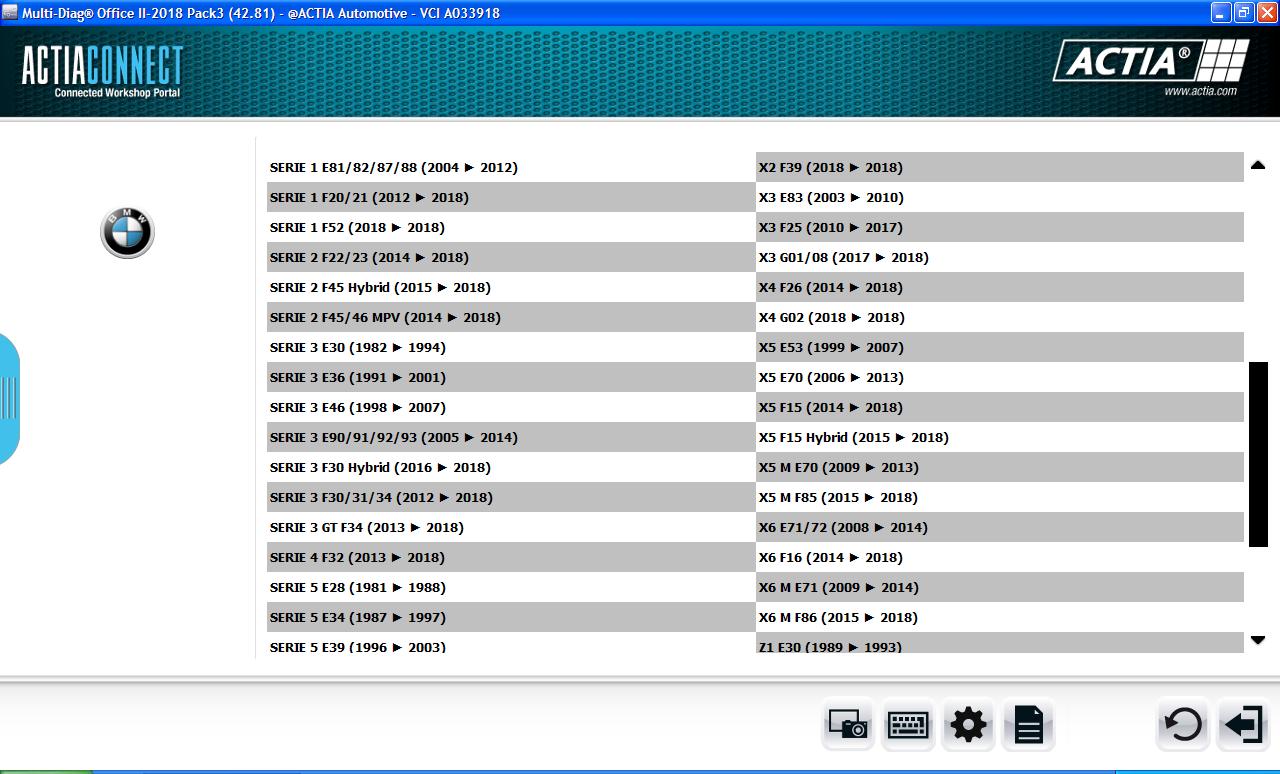This screenshot has height=774, width=1280.
Task: Select X4 G02 (2018-2018)
Action: [x=1000, y=317]
